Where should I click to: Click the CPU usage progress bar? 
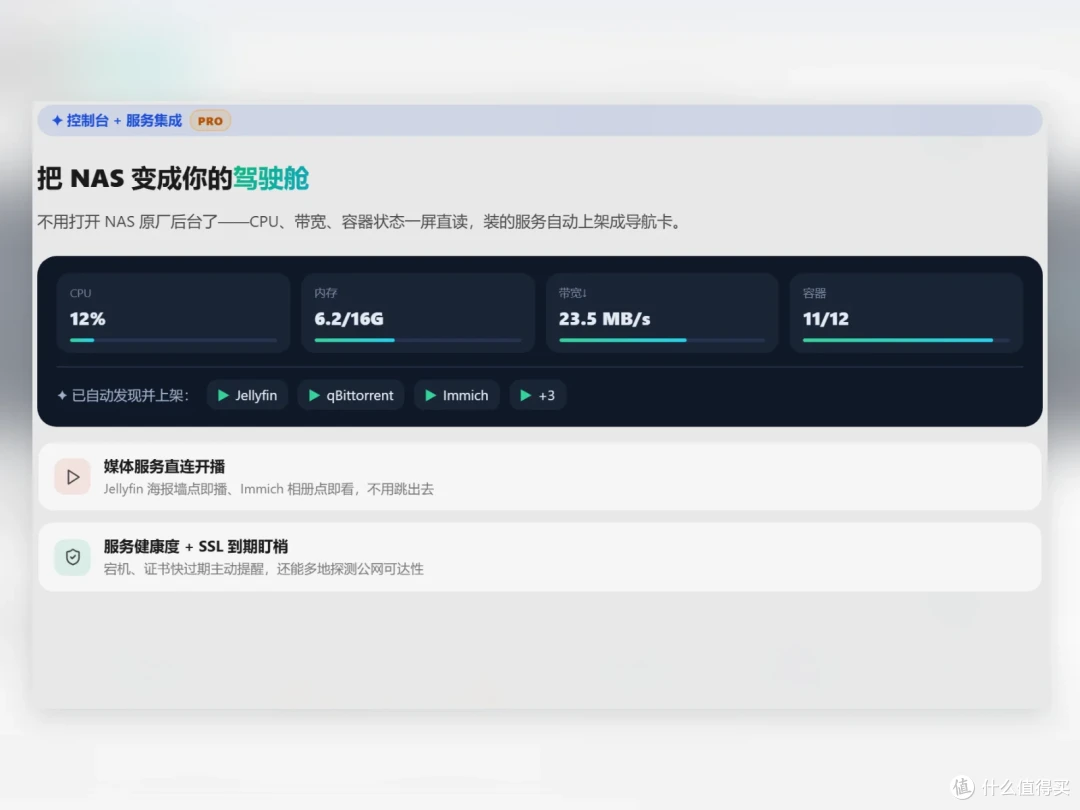pos(173,340)
